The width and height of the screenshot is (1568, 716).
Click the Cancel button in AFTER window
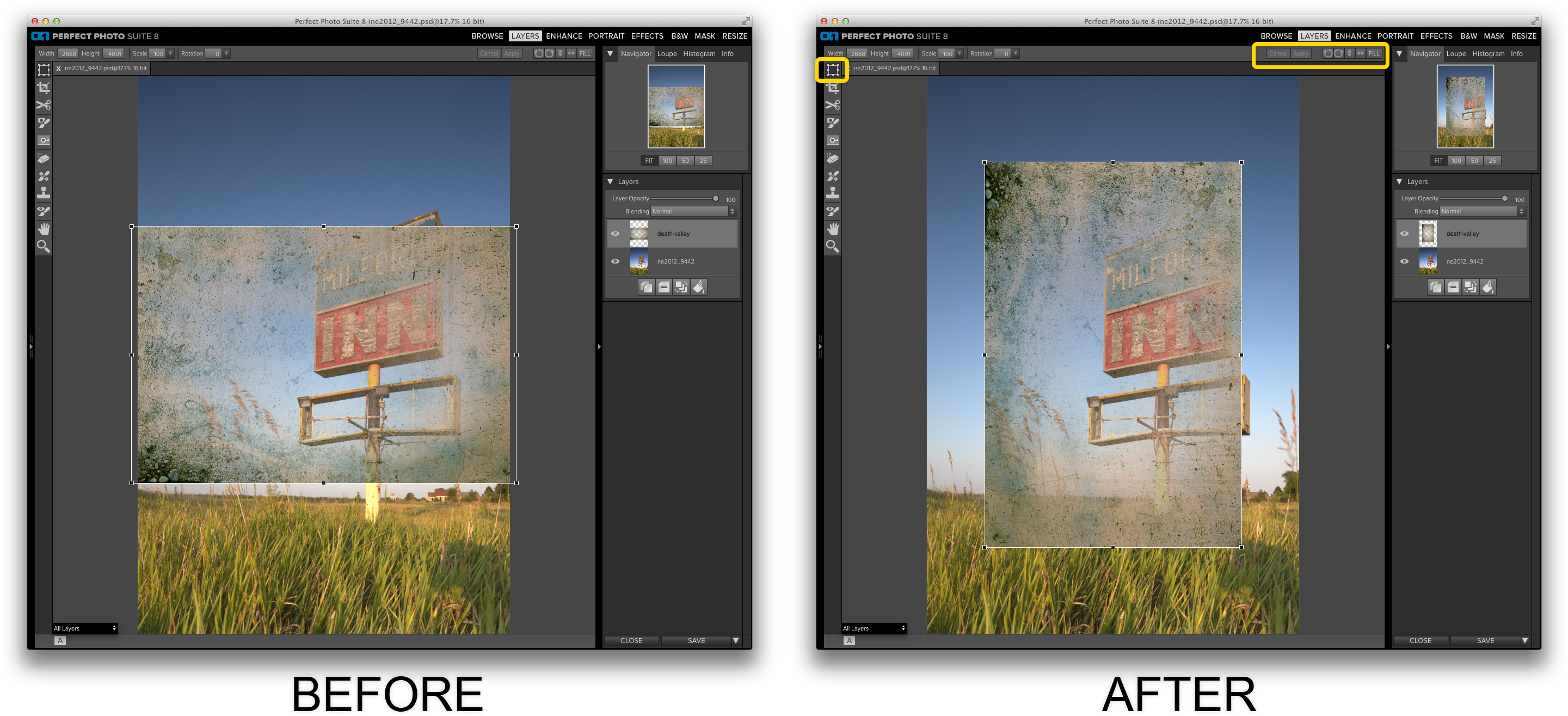[1278, 53]
